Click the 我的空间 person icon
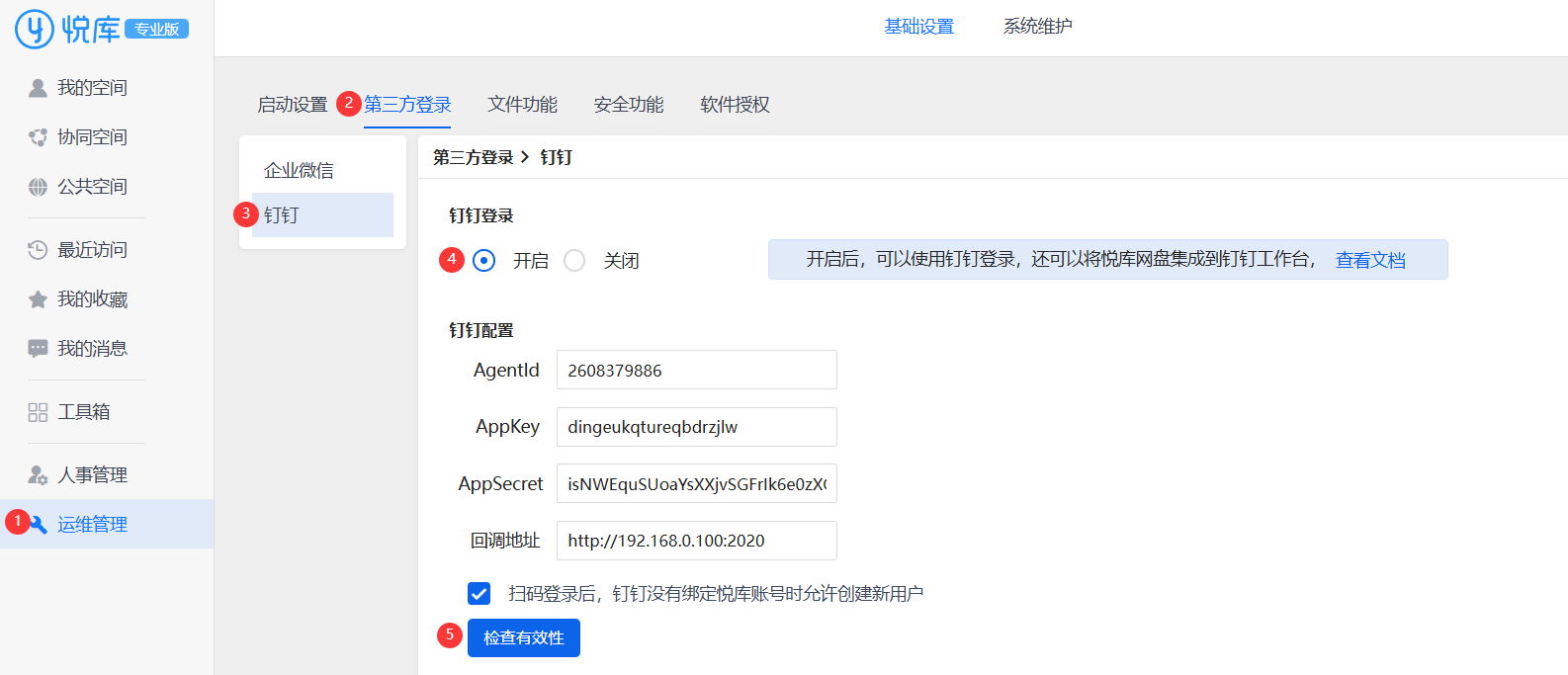Image resolution: width=1568 pixels, height=675 pixels. pyautogui.click(x=38, y=88)
